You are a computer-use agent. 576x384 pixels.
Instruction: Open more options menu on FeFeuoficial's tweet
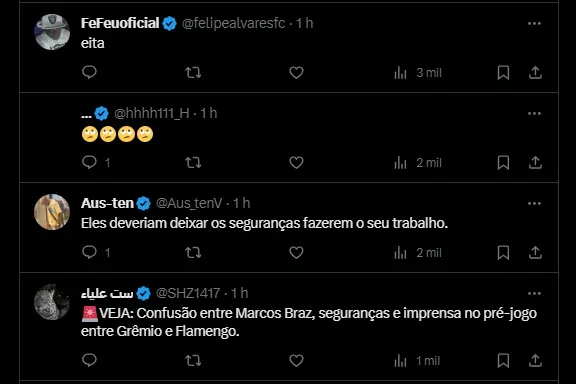(534, 24)
